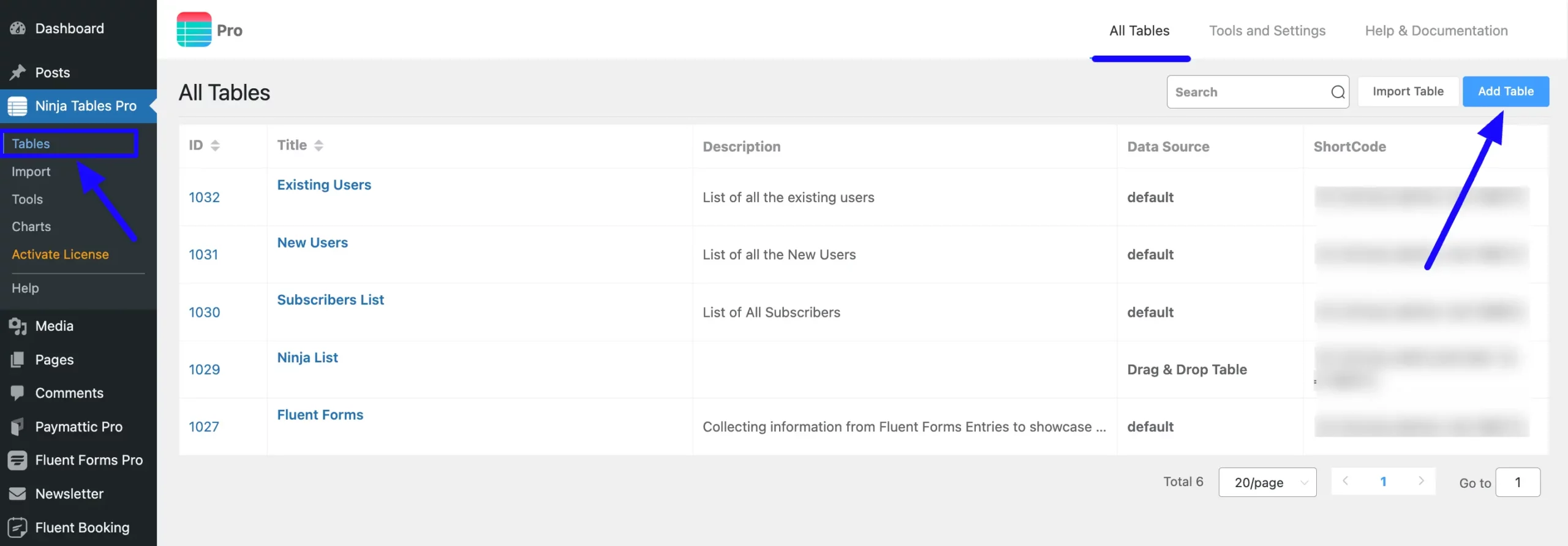This screenshot has width=1568, height=546.
Task: Open the Dashboard icon in sidebar
Action: pos(18,28)
